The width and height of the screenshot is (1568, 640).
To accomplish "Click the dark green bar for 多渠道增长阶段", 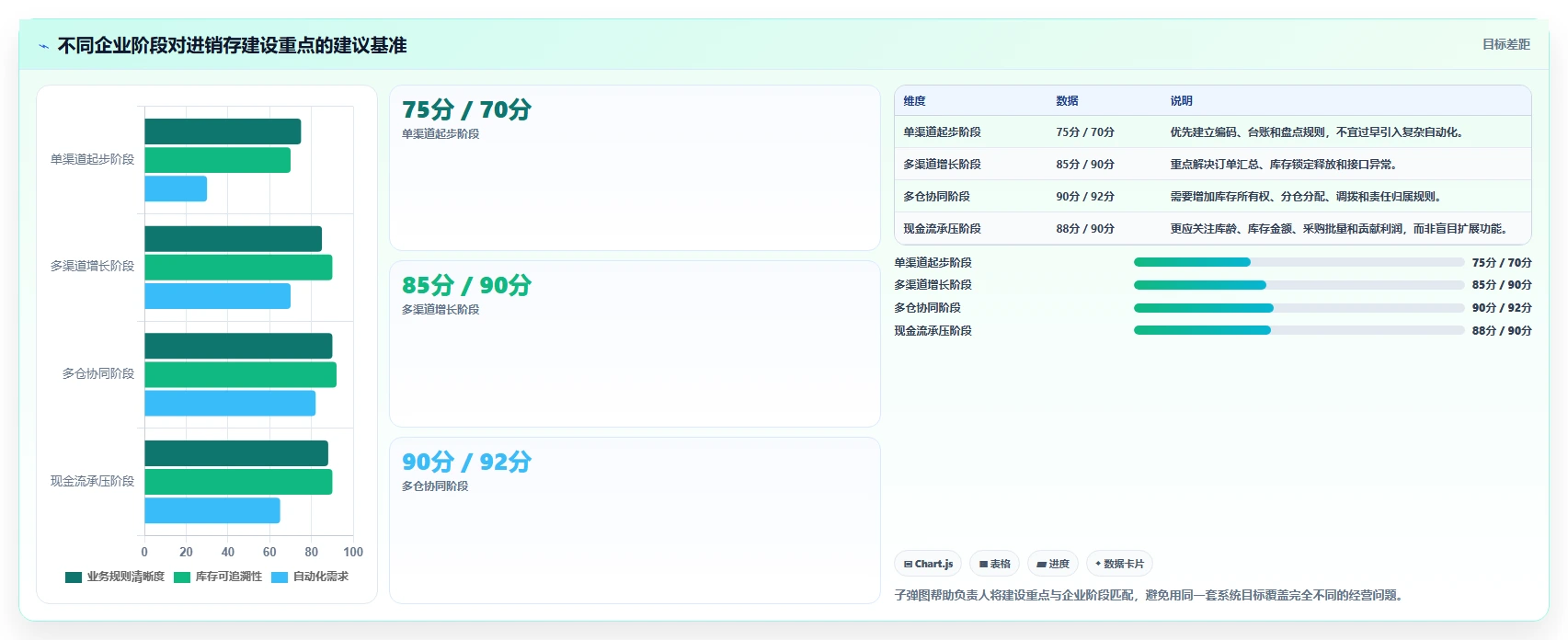I will (x=233, y=239).
